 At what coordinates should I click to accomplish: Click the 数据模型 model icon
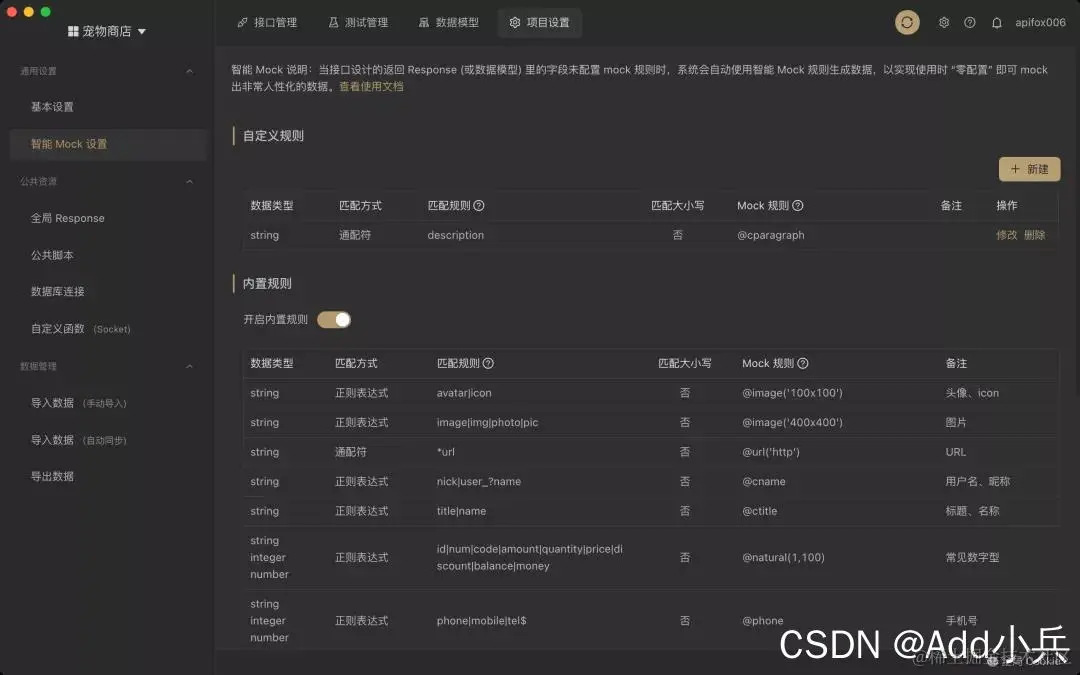423,22
